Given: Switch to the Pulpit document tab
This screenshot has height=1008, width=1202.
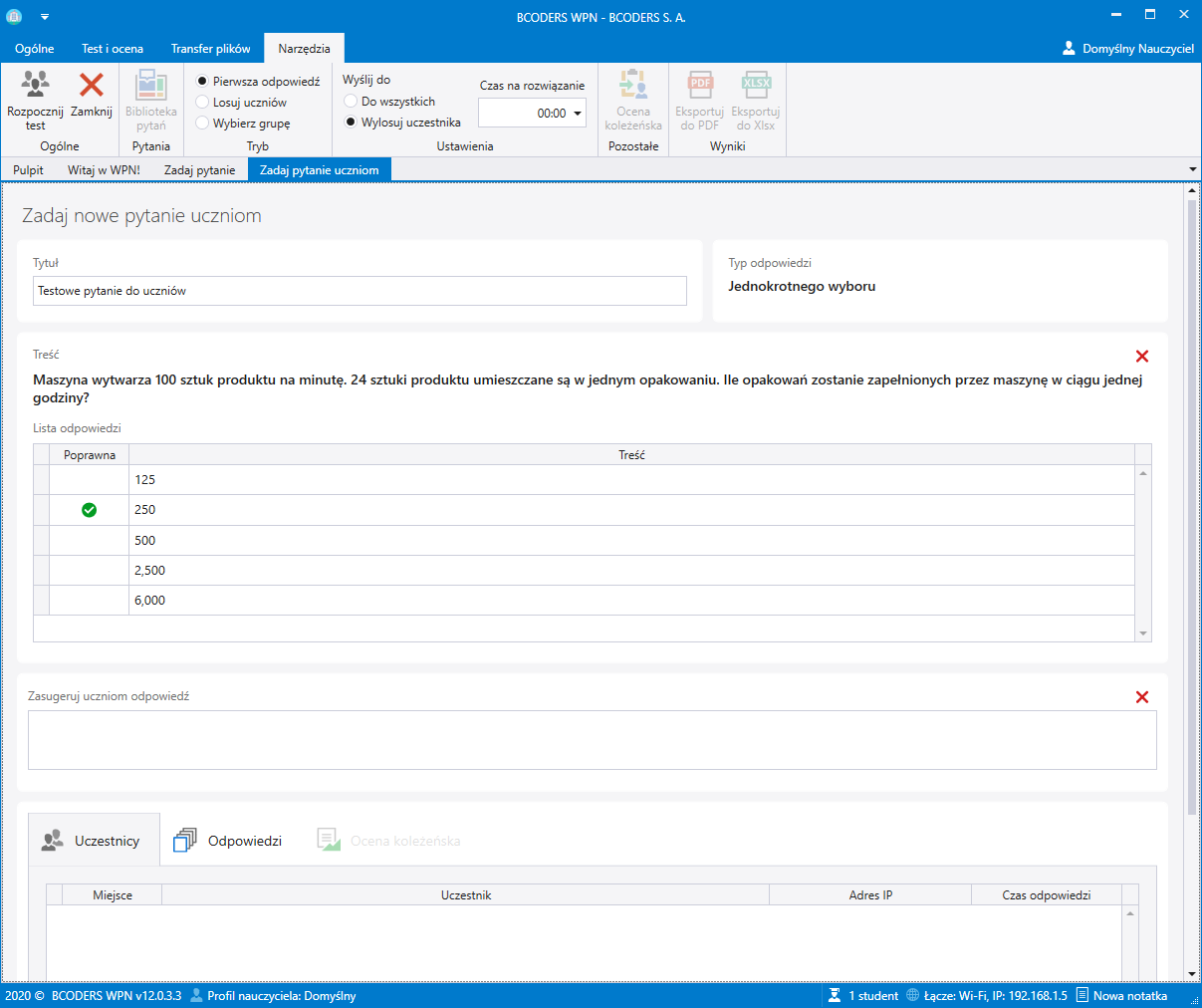Looking at the screenshot, I should [x=28, y=170].
